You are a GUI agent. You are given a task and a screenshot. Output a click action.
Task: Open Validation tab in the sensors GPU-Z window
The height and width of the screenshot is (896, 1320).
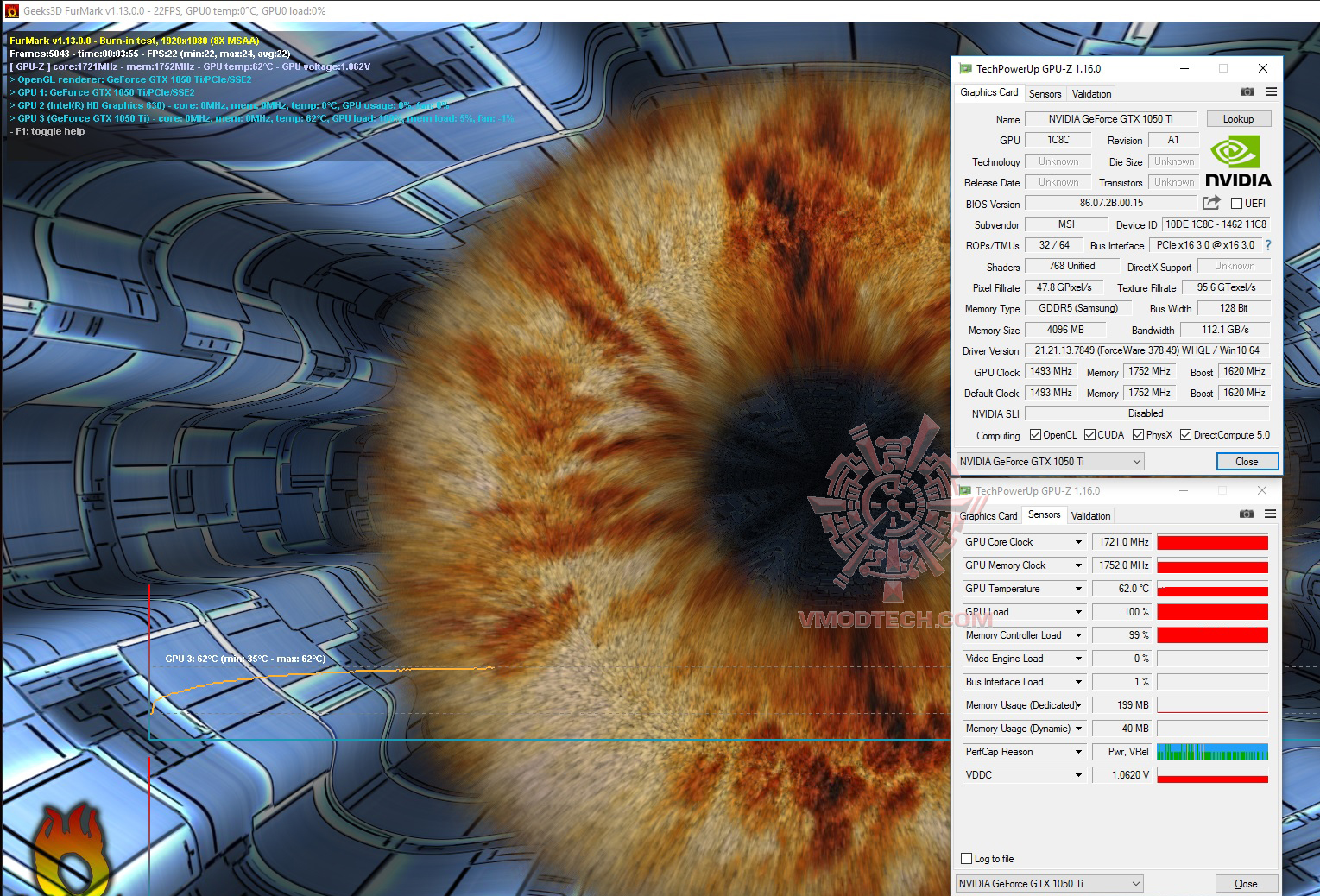(1091, 516)
